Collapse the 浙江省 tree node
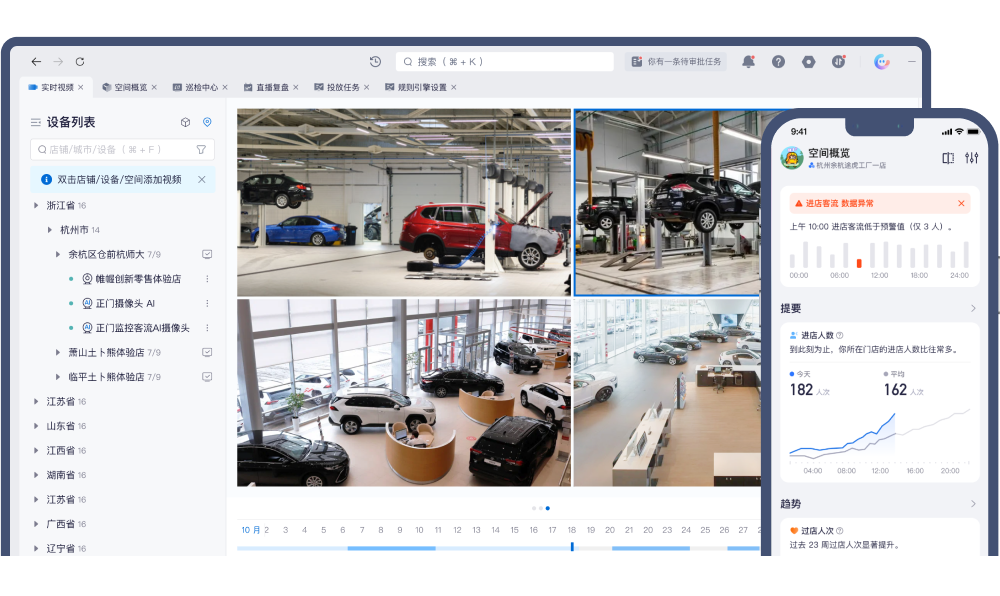This screenshot has width=1000, height=596. (36, 206)
